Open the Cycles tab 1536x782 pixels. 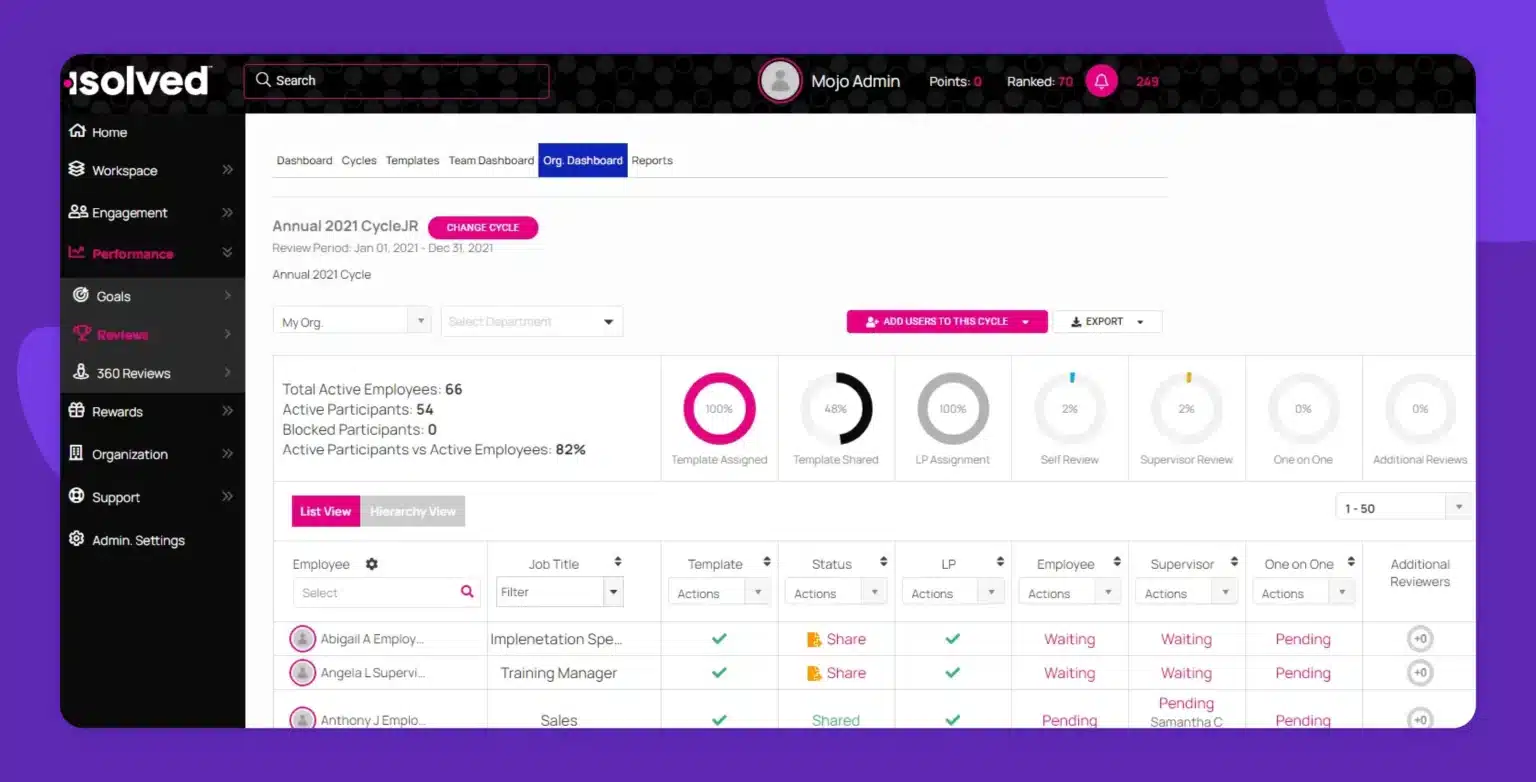[359, 160]
